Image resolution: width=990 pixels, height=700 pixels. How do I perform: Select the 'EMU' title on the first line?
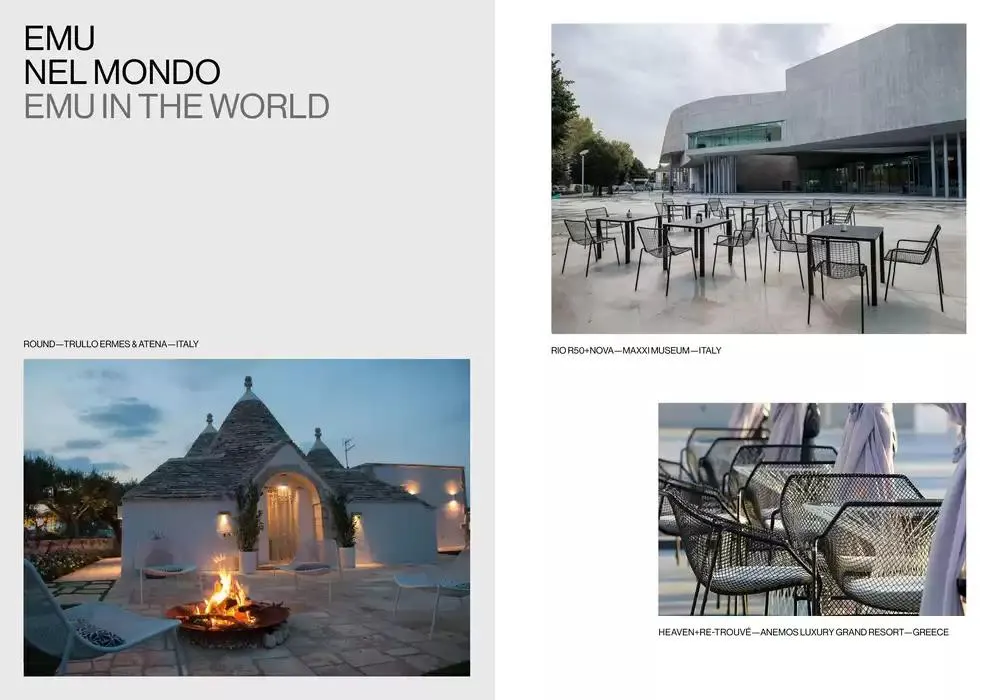pyautogui.click(x=59, y=38)
